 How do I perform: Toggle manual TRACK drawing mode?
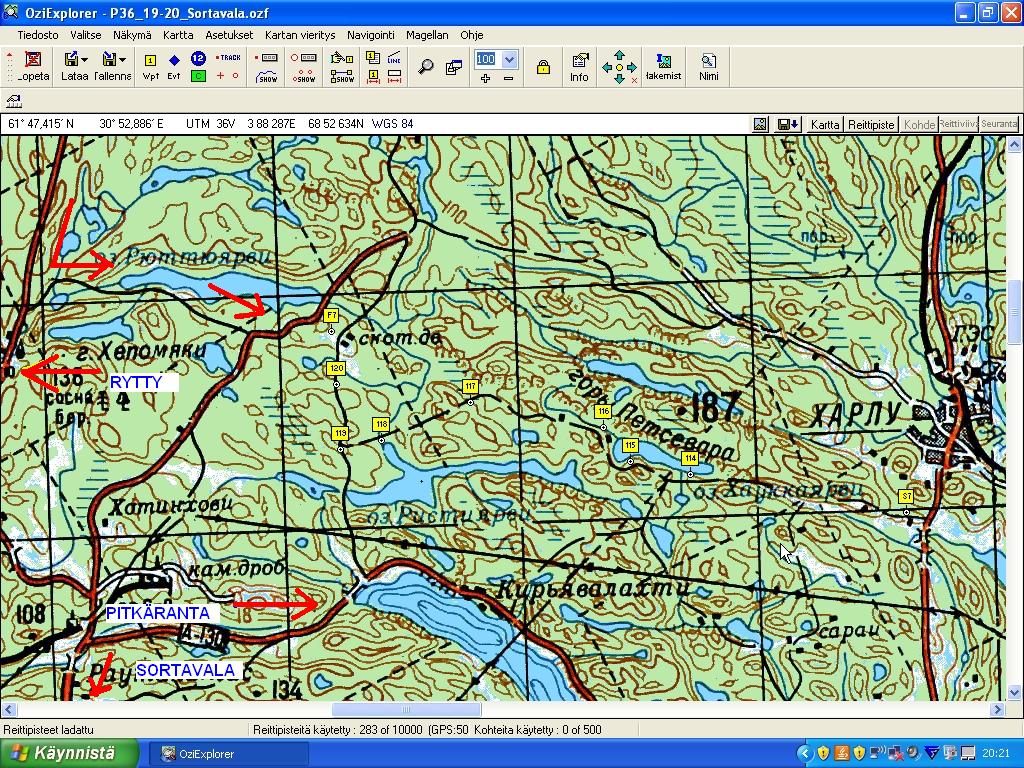click(228, 59)
